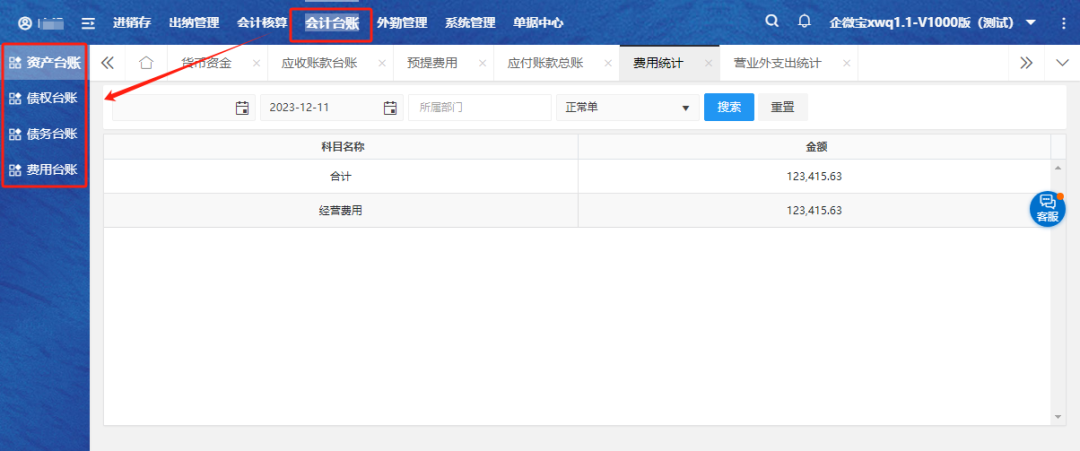1080x451 pixels.
Task: Open end date calendar picker icon
Action: pos(390,108)
